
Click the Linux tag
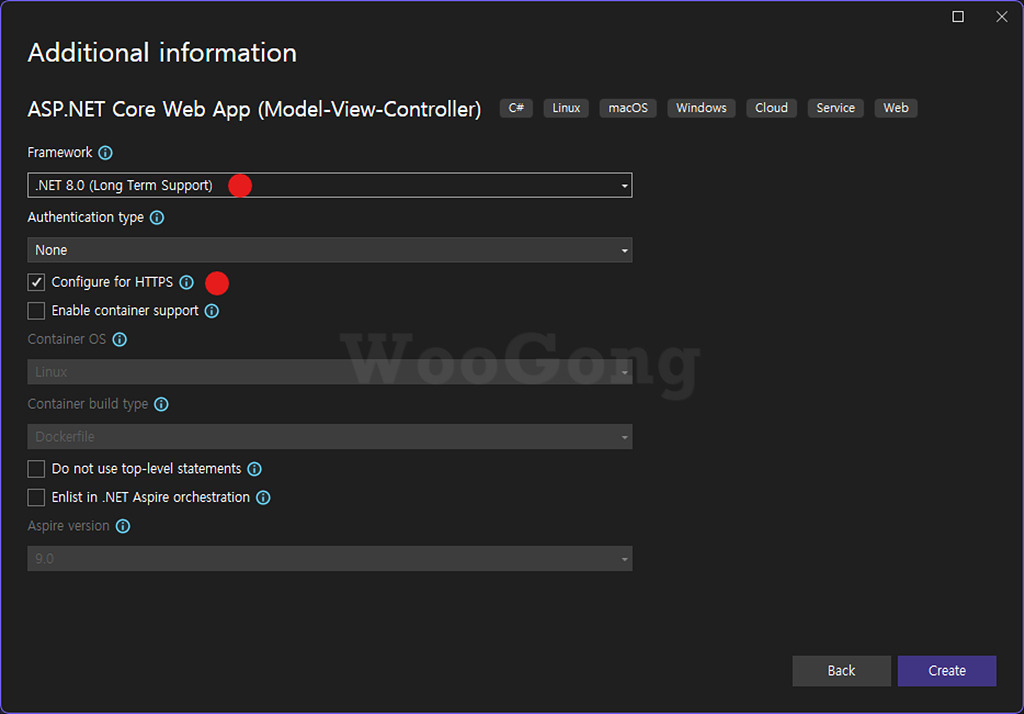click(566, 108)
